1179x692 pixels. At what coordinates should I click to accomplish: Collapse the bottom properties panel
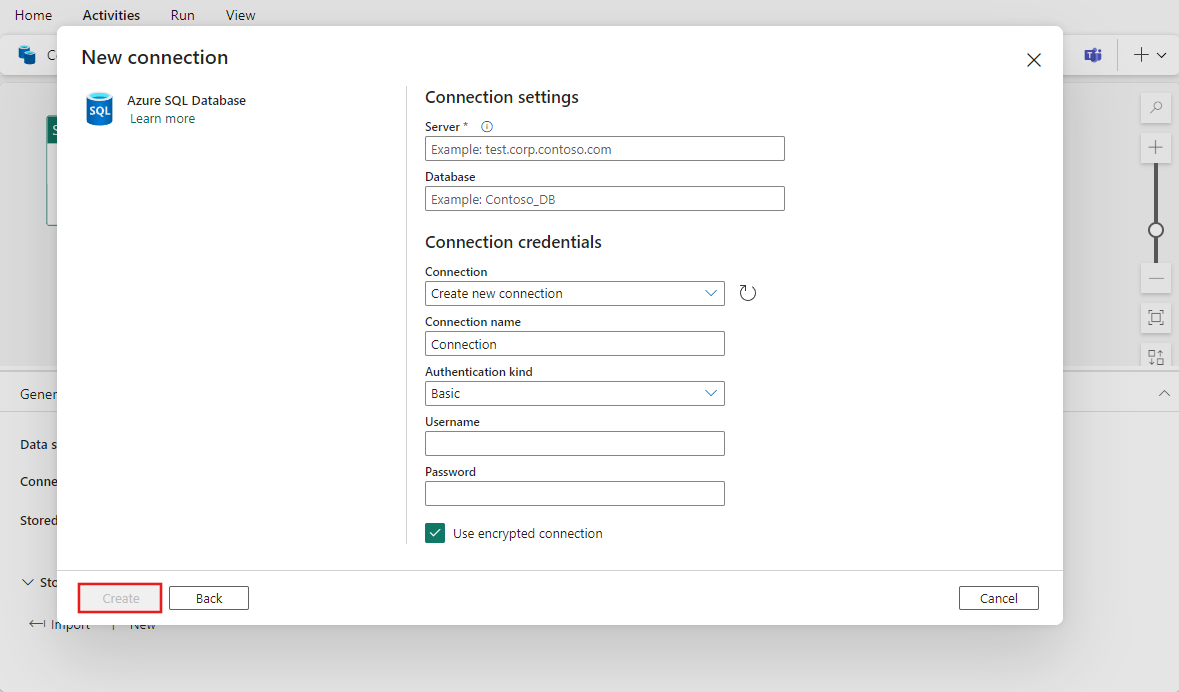[x=1164, y=394]
